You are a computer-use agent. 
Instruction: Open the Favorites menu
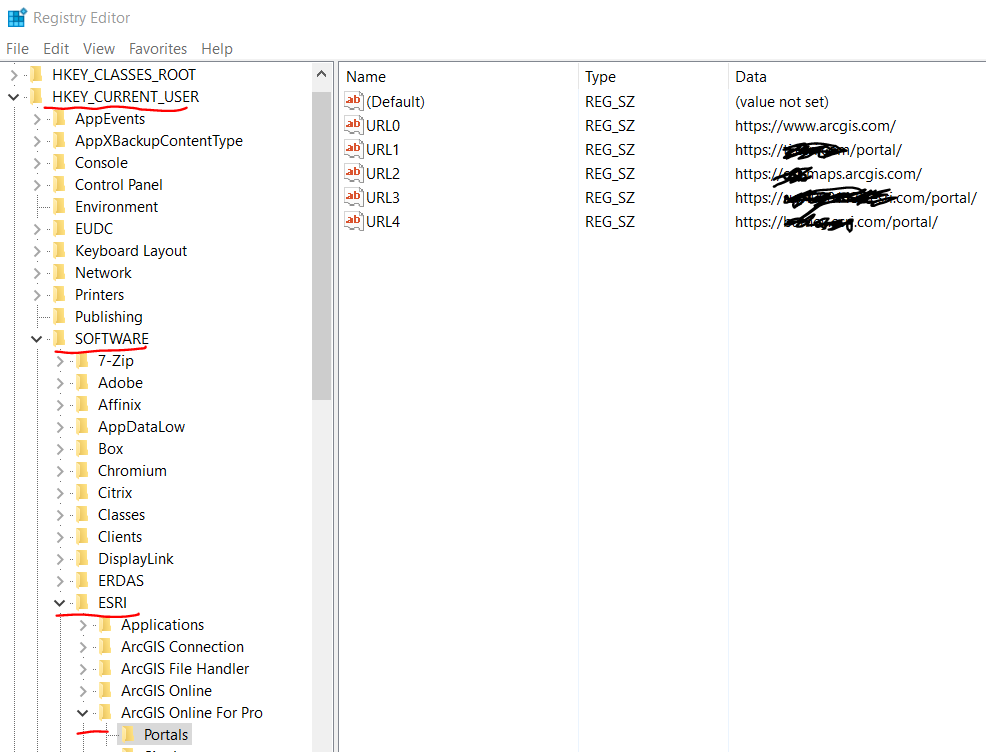click(x=158, y=48)
